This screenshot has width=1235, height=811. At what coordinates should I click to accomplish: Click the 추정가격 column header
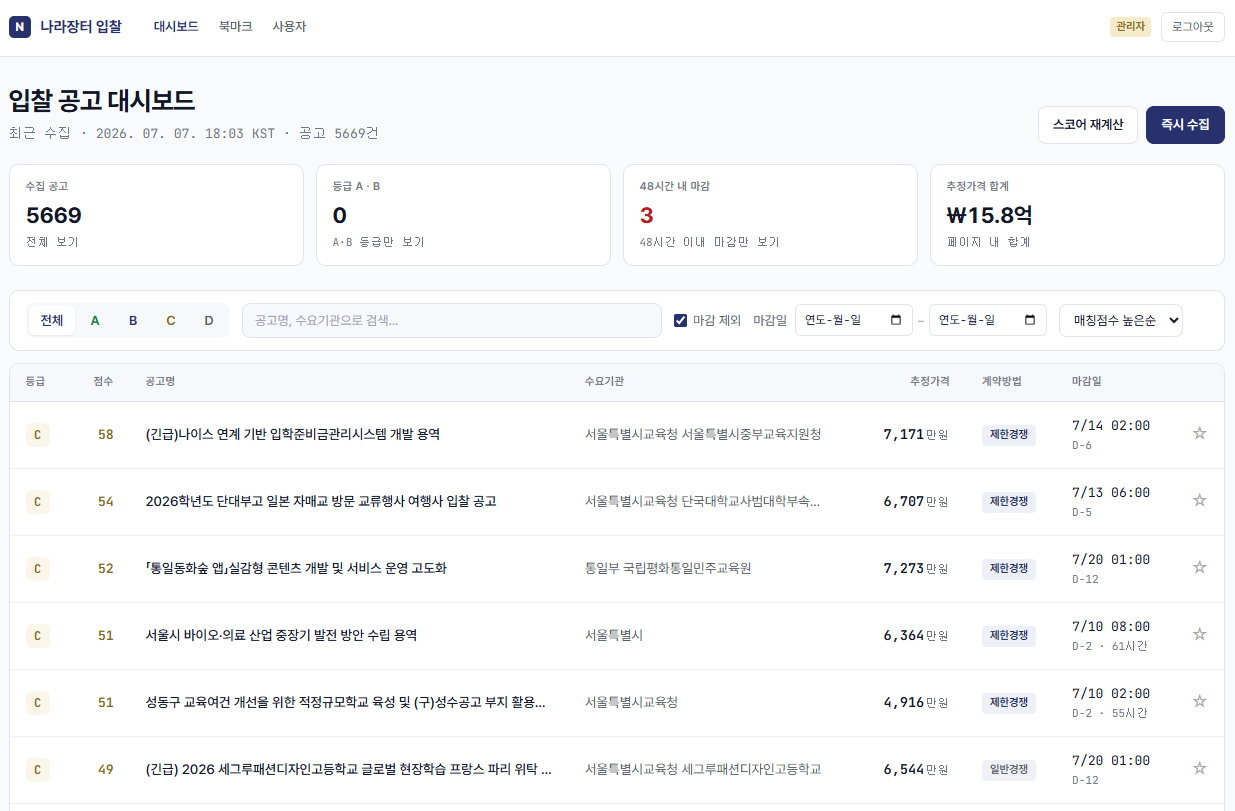[x=930, y=382]
